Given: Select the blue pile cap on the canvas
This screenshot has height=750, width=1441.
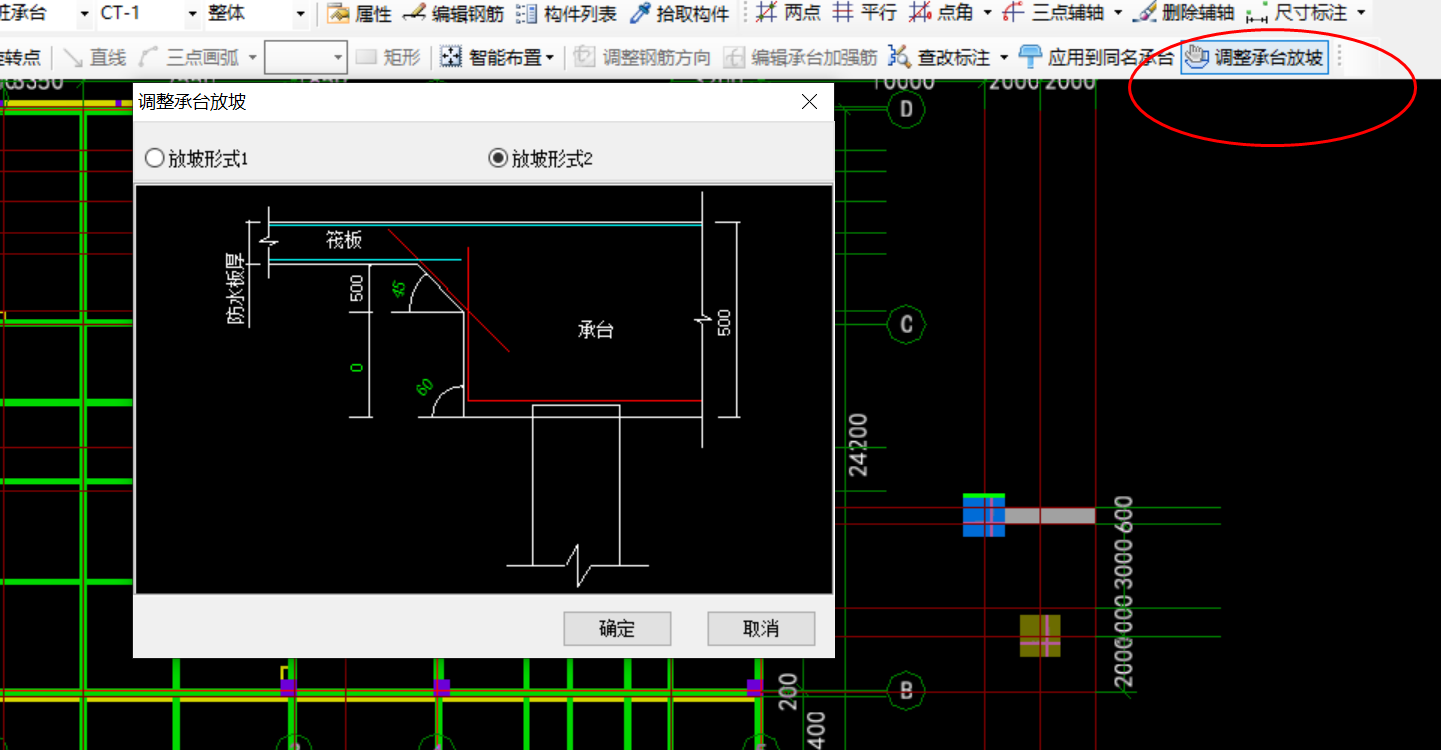Looking at the screenshot, I should 984,515.
